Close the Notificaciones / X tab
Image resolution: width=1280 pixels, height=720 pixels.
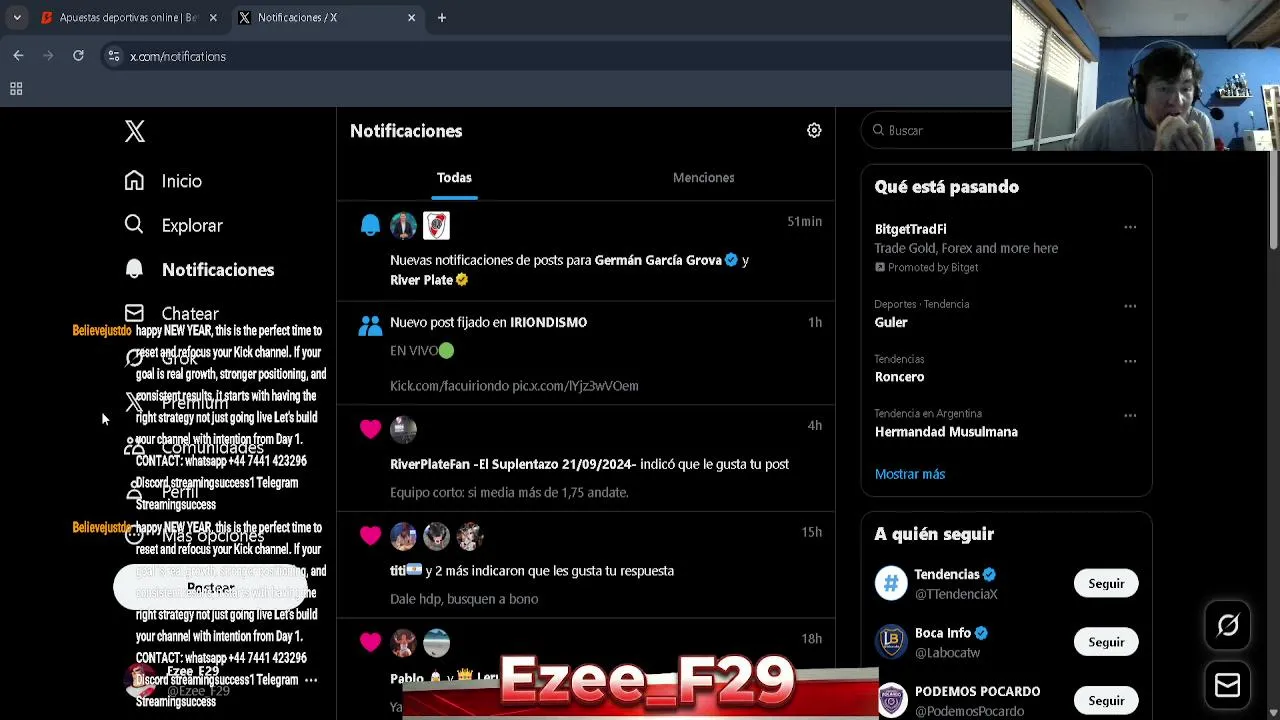[411, 17]
